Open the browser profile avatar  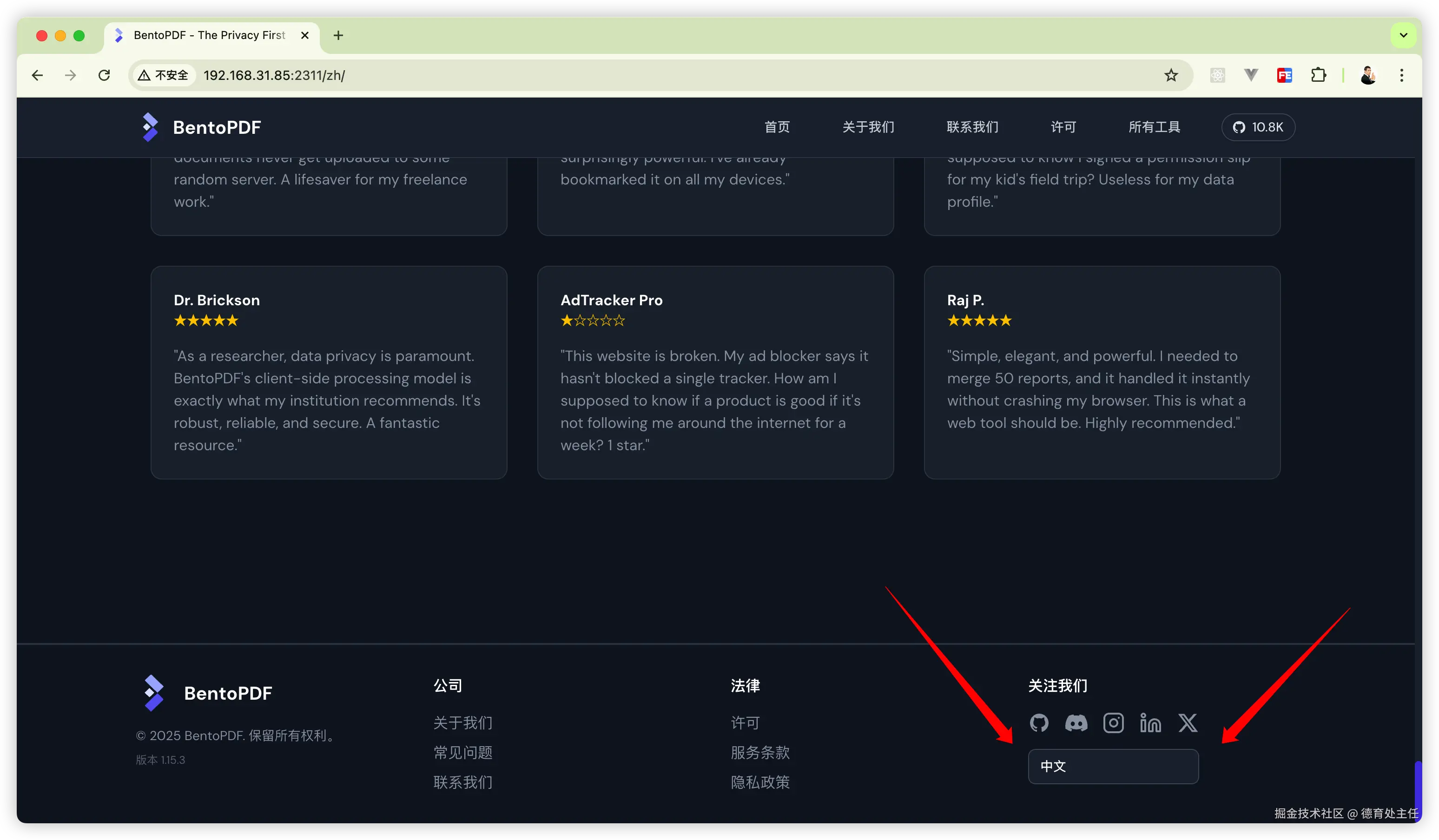coord(1368,75)
